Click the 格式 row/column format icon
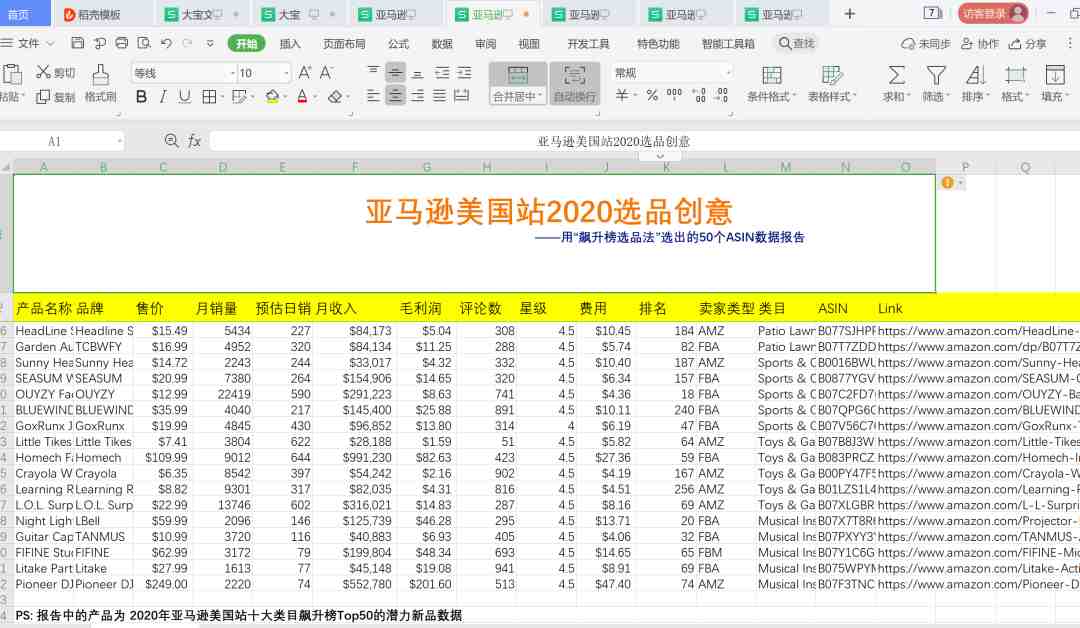 tap(1015, 75)
